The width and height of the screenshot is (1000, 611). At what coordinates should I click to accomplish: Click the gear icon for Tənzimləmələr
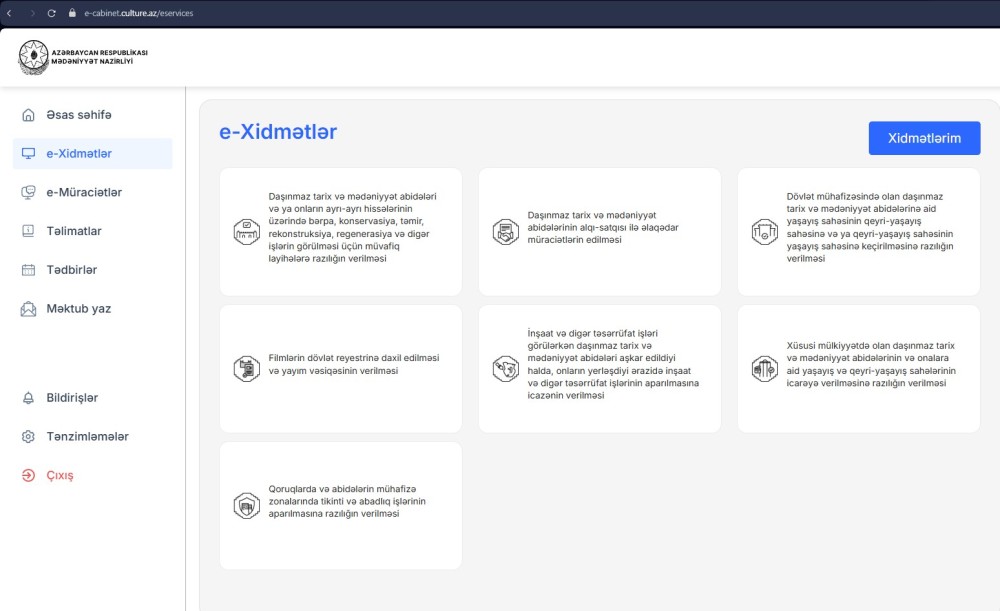click(28, 437)
